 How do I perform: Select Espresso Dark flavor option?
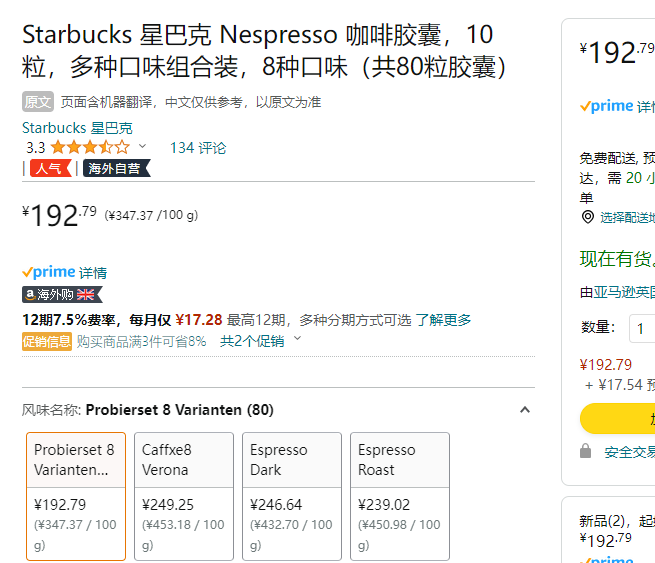[292, 496]
